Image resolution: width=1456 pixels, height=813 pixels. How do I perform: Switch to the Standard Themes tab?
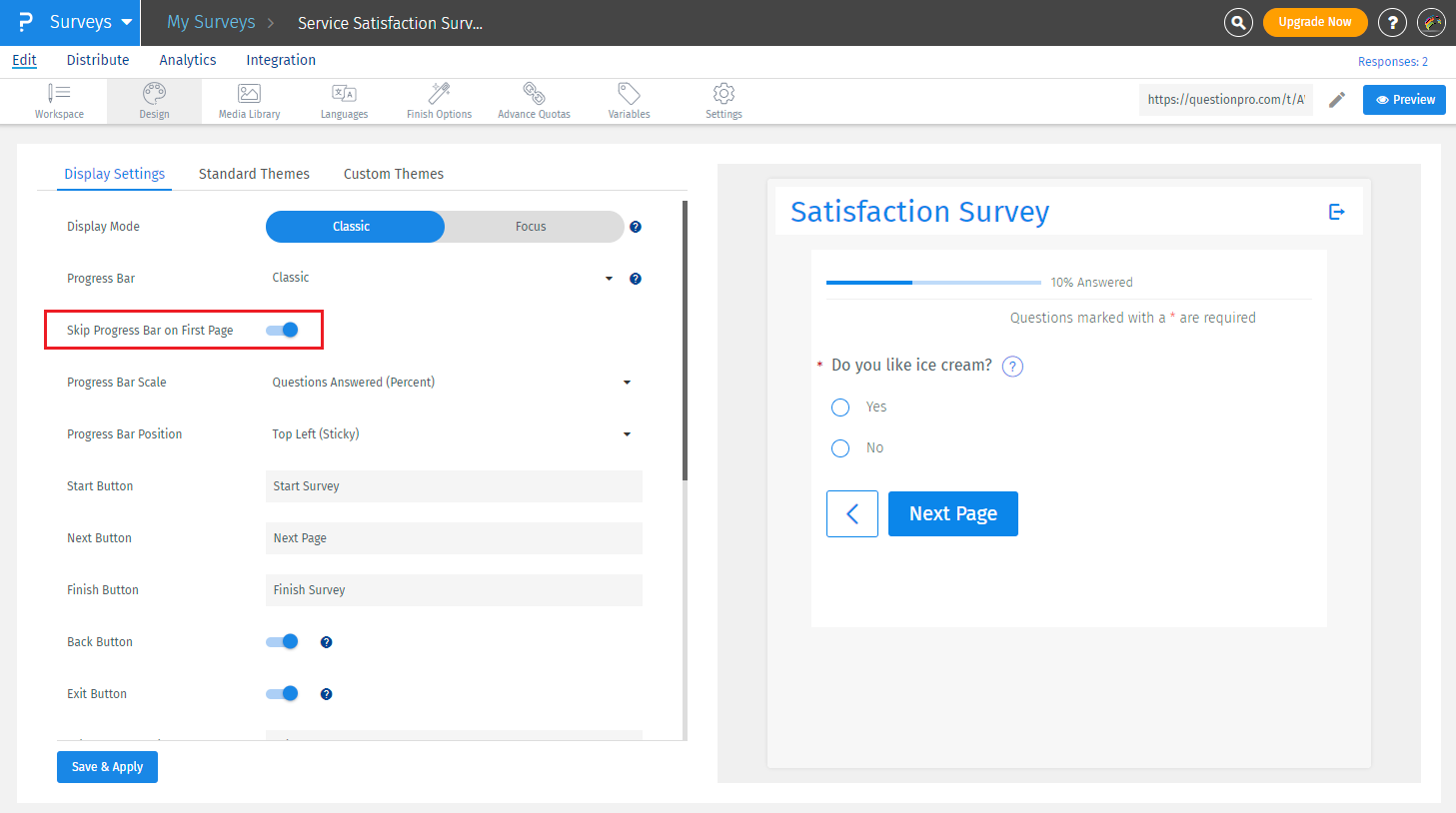pos(254,173)
